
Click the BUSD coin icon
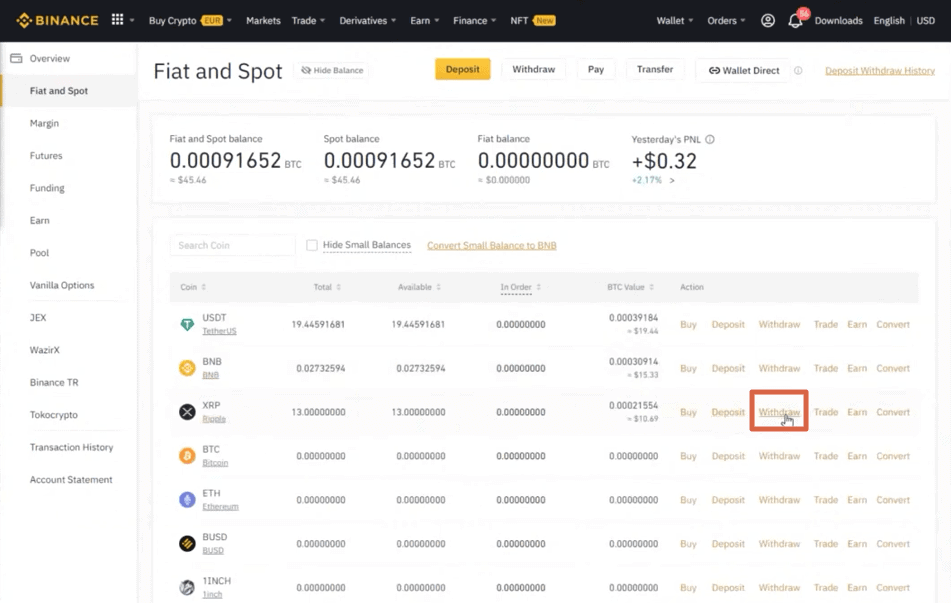(187, 544)
